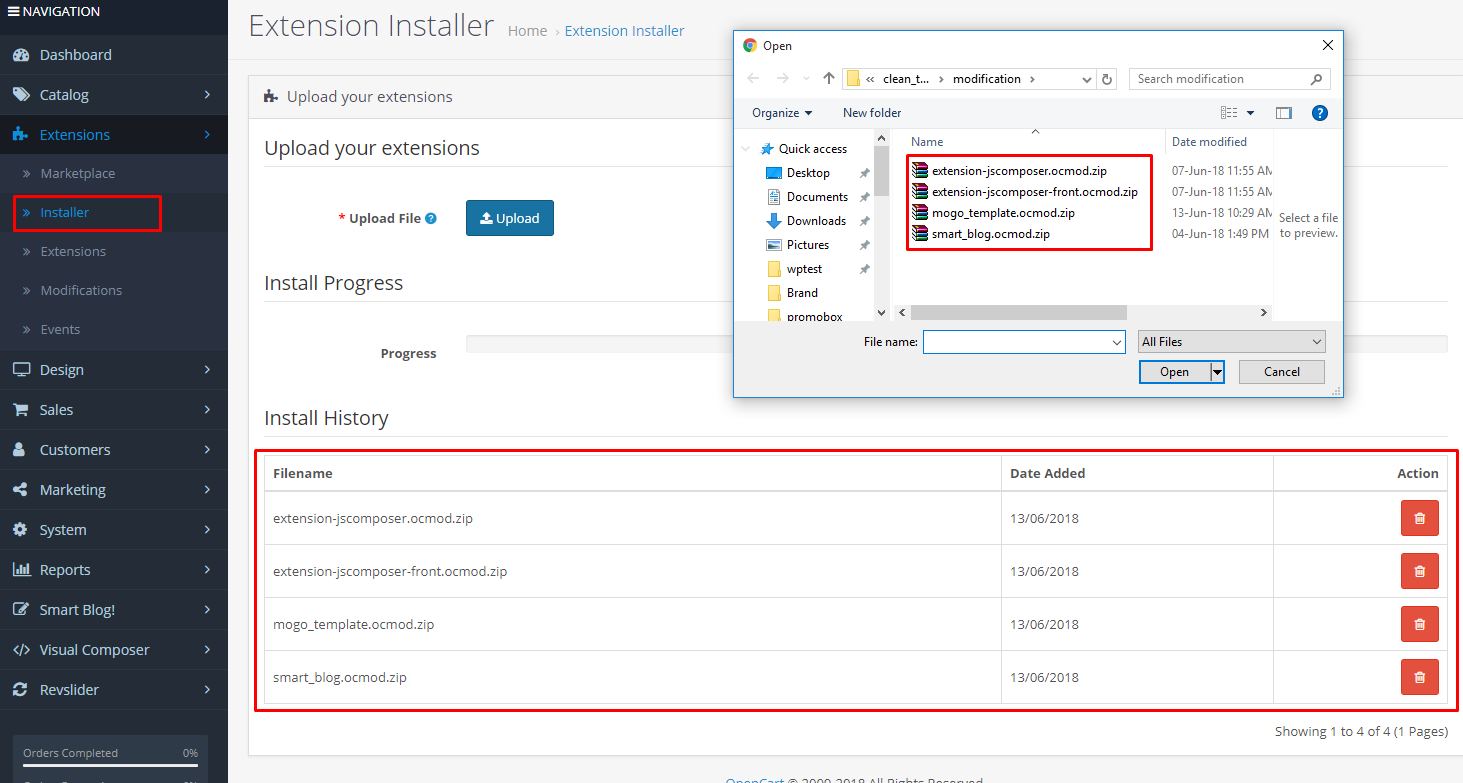This screenshot has height=783, width=1463.
Task: Click the Reports bar chart icon
Action: tap(21, 570)
